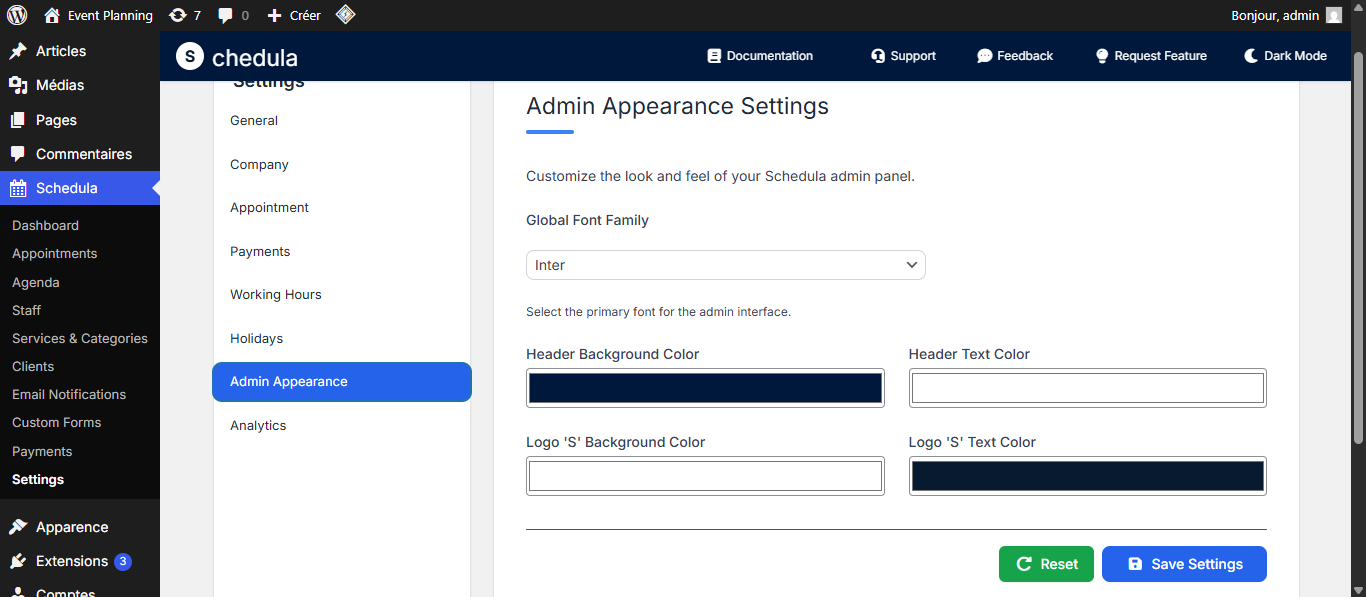The width and height of the screenshot is (1366, 597).
Task: Open the Appointment settings tab
Action: (x=342, y=208)
